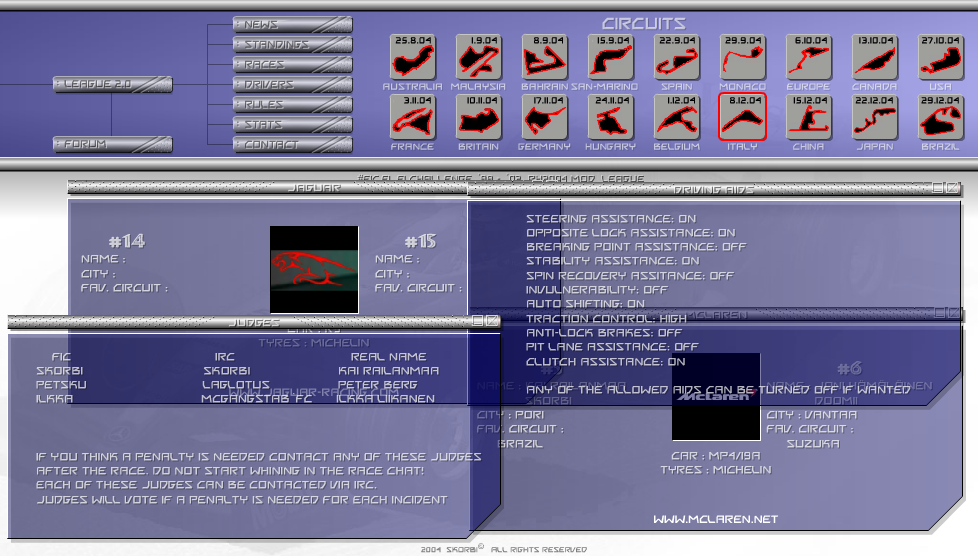978x556 pixels.
Task: Click the 'City : Vantaa' text
Action: (811, 415)
